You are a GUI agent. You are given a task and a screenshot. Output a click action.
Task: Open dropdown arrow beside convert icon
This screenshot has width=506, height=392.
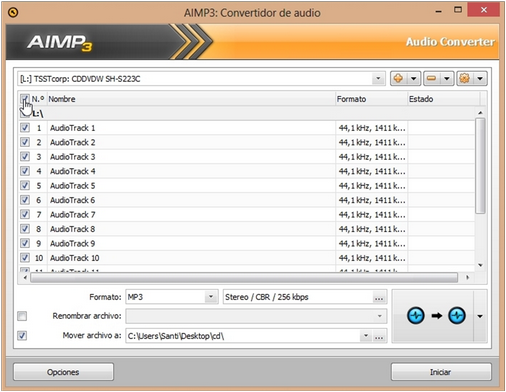click(x=480, y=316)
